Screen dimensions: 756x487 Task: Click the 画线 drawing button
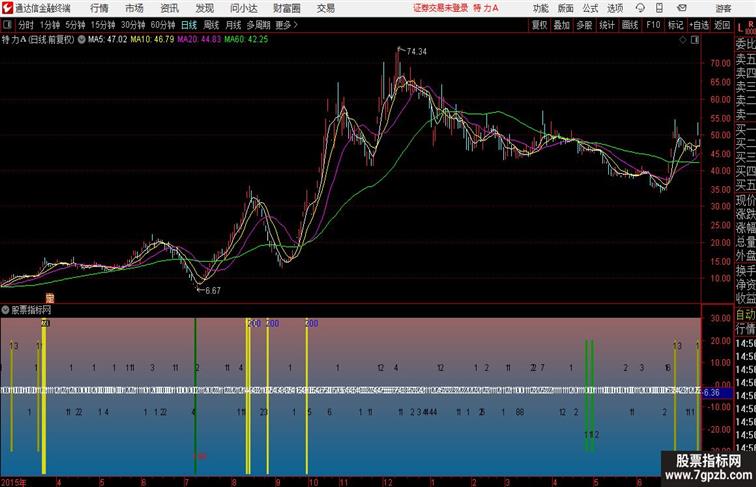click(630, 25)
